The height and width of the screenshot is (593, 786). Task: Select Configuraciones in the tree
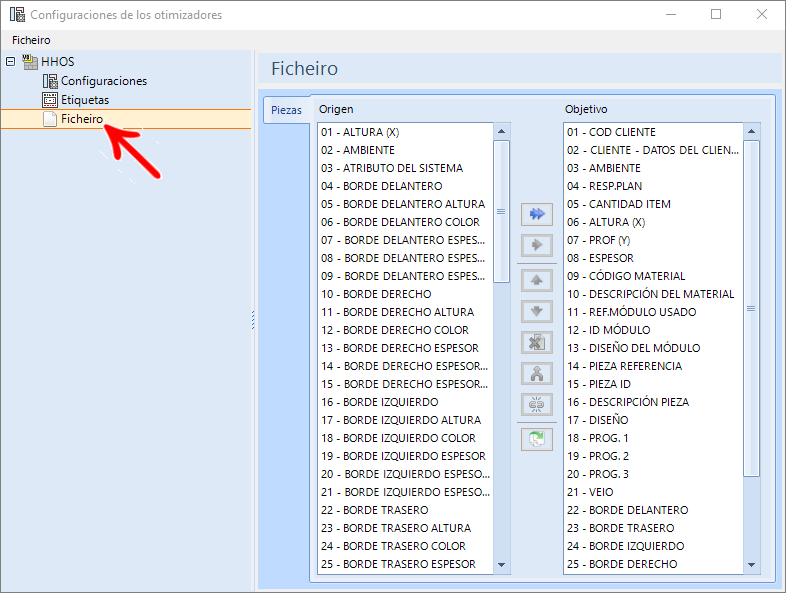point(104,81)
